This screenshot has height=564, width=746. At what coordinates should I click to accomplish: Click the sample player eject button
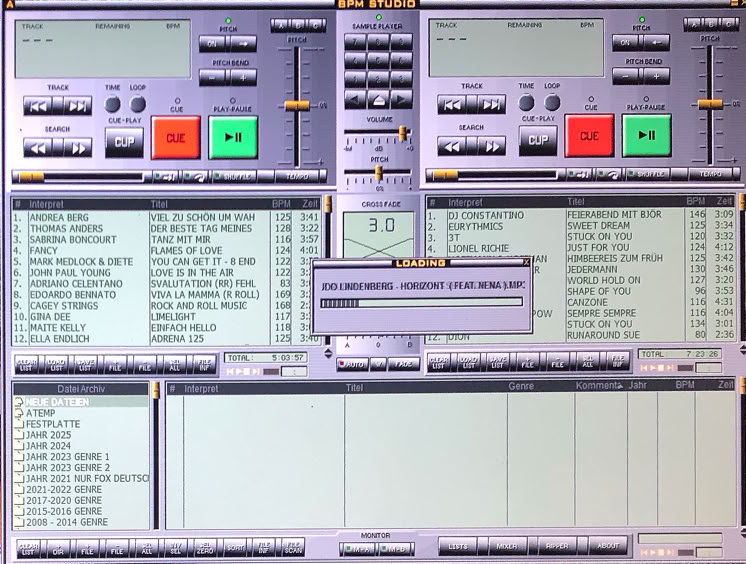(378, 100)
